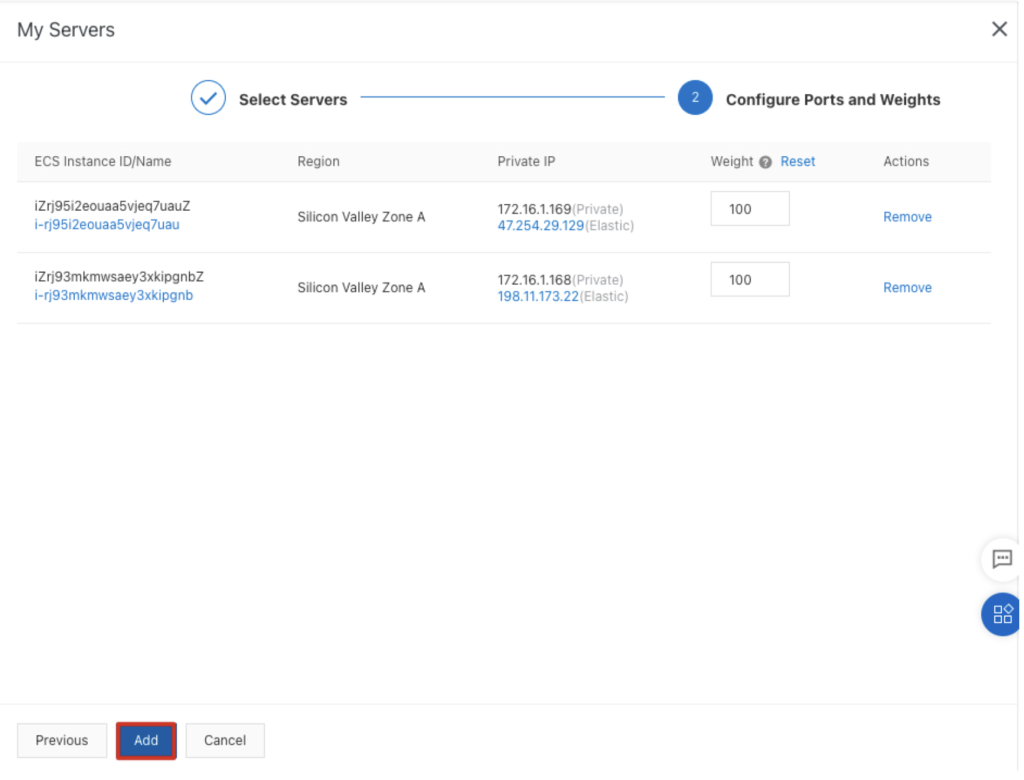Open instance link i-rj95i2eouaa5vjeq7uau
Image resolution: width=1024 pixels, height=780 pixels.
click(x=107, y=225)
